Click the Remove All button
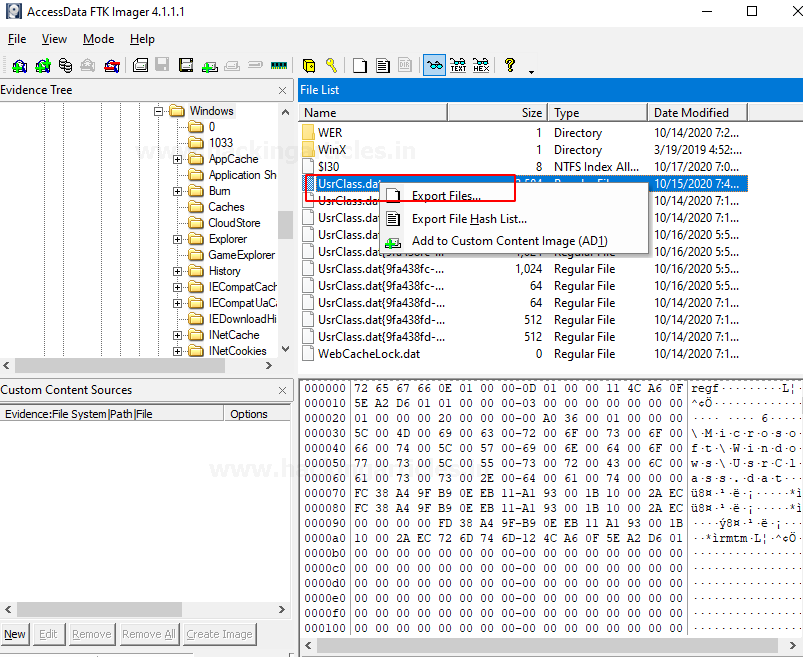Image resolution: width=803 pixels, height=657 pixels. click(x=149, y=634)
